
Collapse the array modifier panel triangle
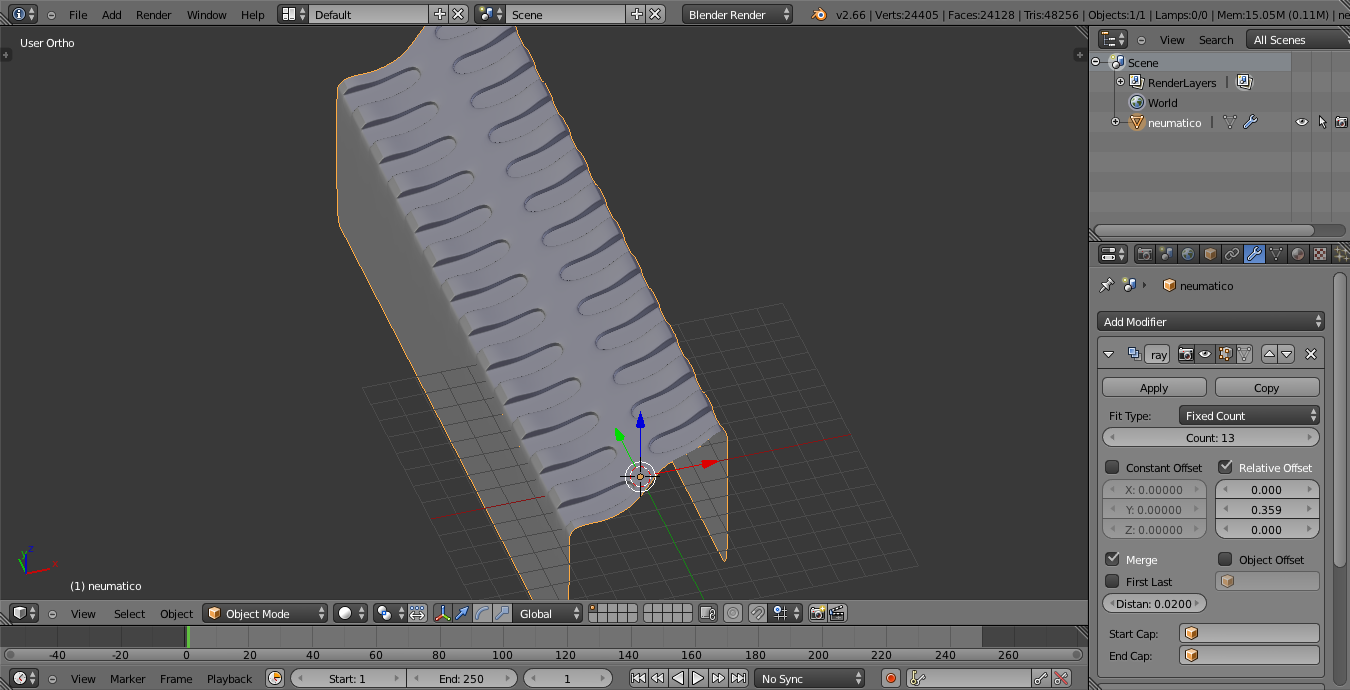coord(1108,354)
